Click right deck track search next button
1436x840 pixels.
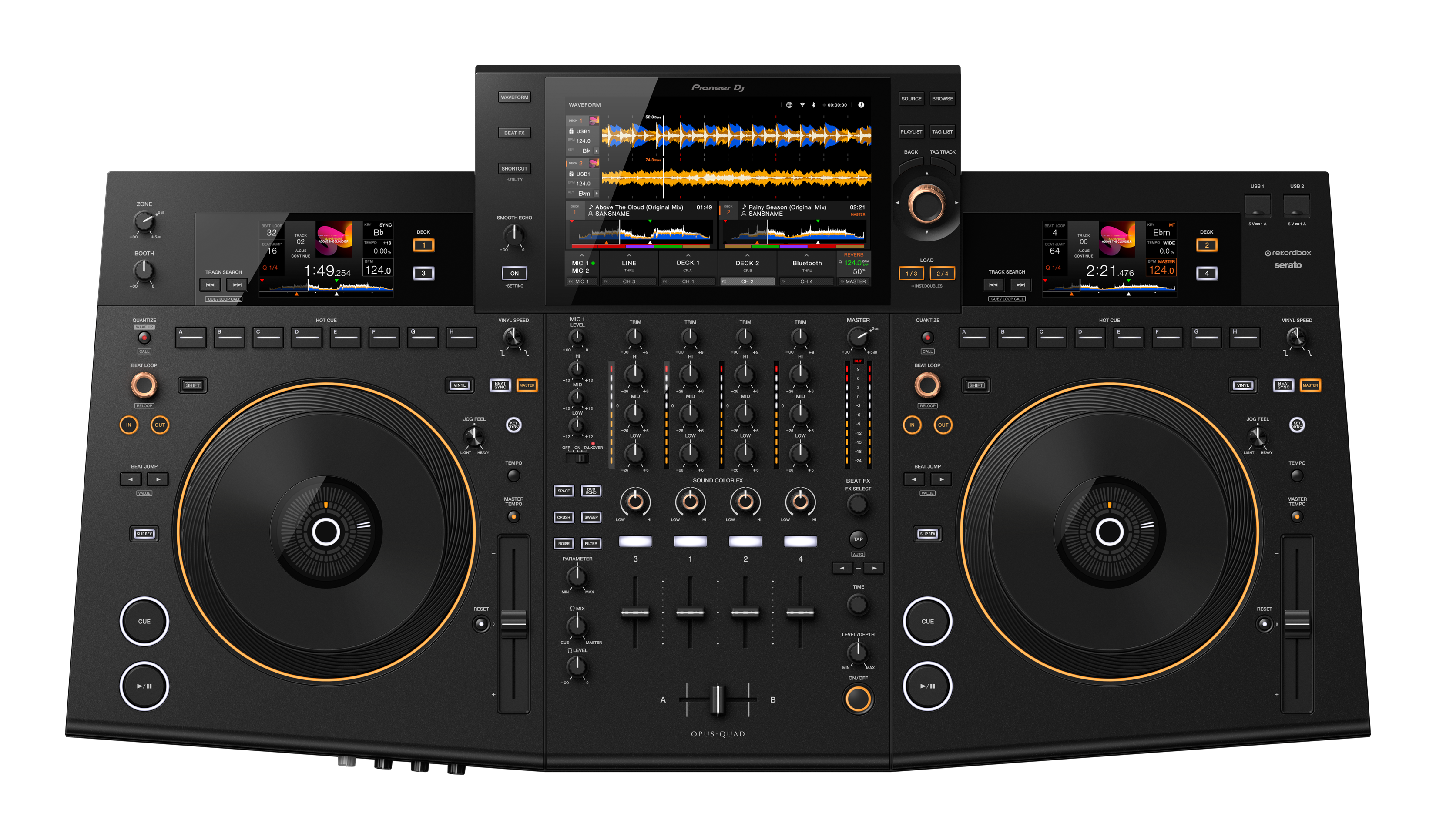[x=1020, y=285]
